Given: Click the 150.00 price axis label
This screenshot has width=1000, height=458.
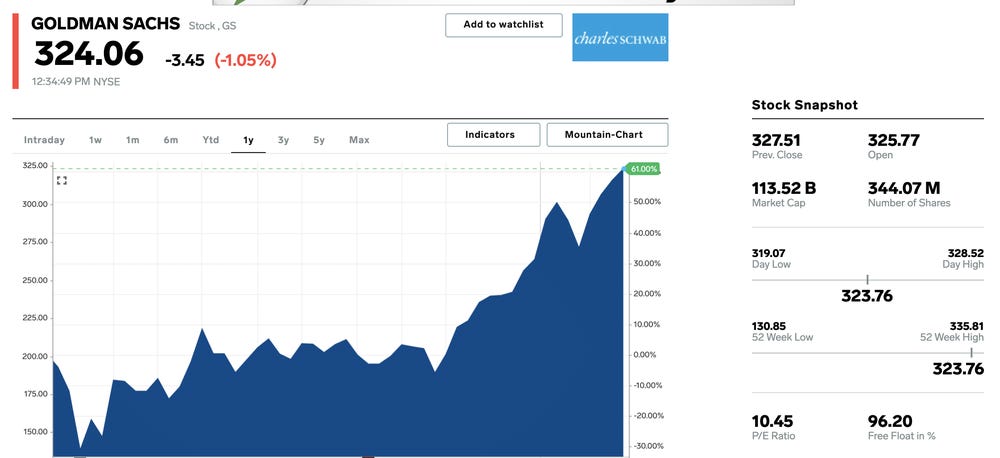Looking at the screenshot, I should [36, 432].
